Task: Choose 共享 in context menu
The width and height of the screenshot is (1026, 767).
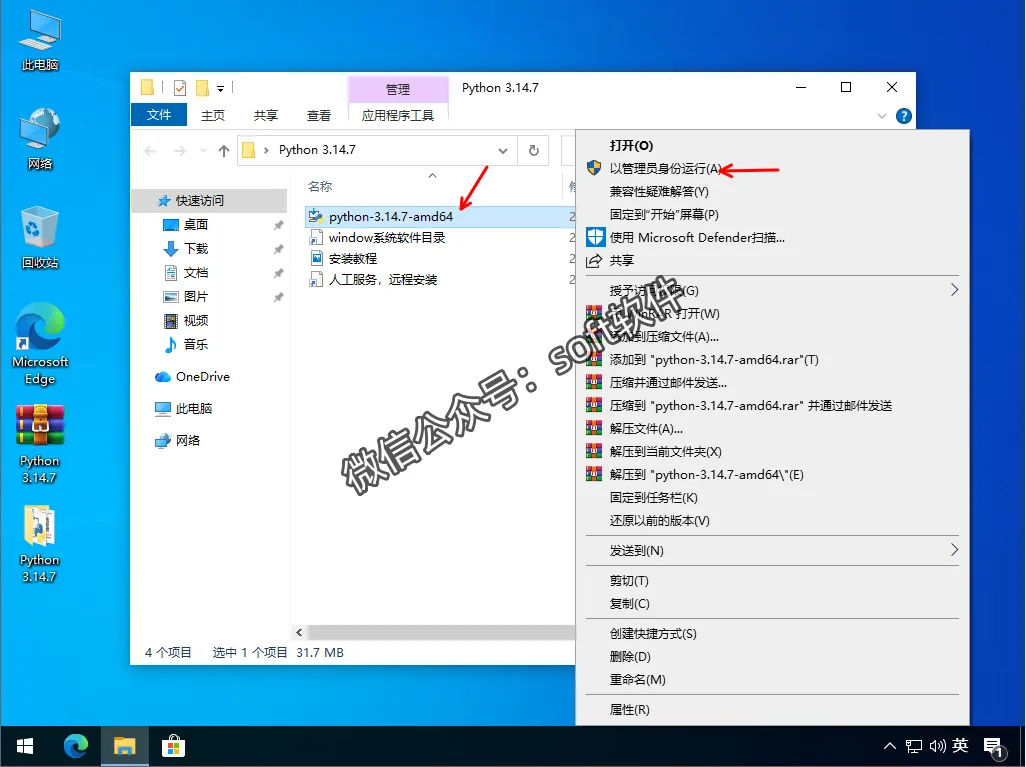Action: [x=772, y=260]
